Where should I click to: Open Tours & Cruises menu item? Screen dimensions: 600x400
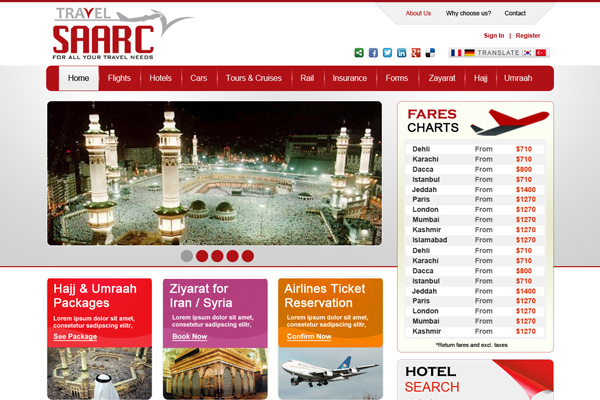pos(254,78)
